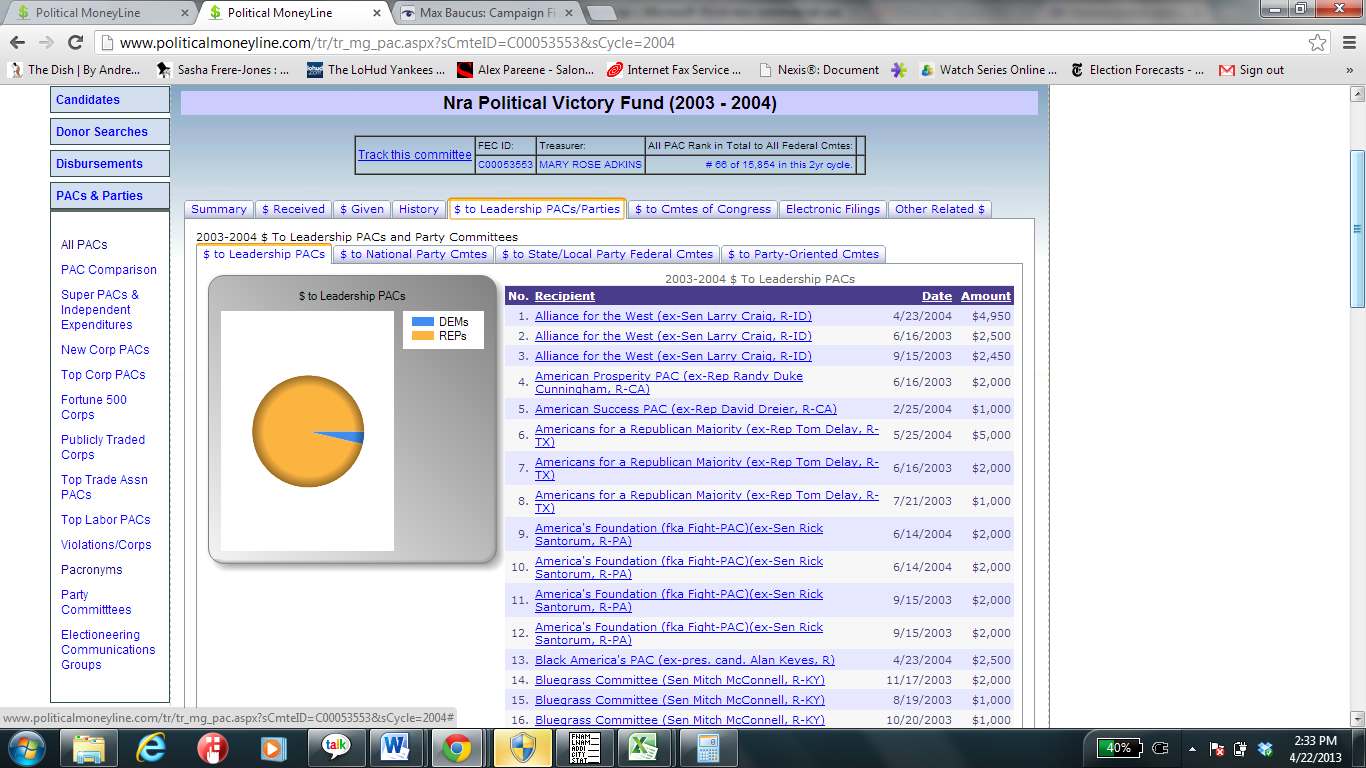Open the Gmail Sign out bookmark

(1251, 70)
